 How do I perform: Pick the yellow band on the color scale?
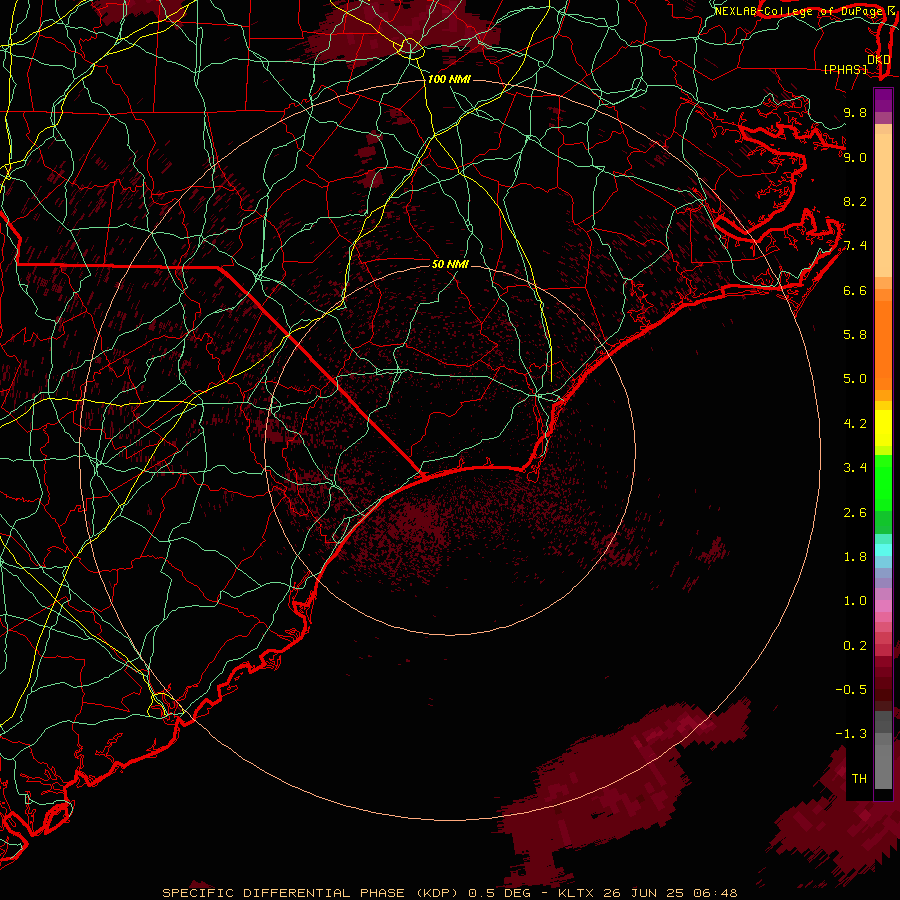click(883, 428)
